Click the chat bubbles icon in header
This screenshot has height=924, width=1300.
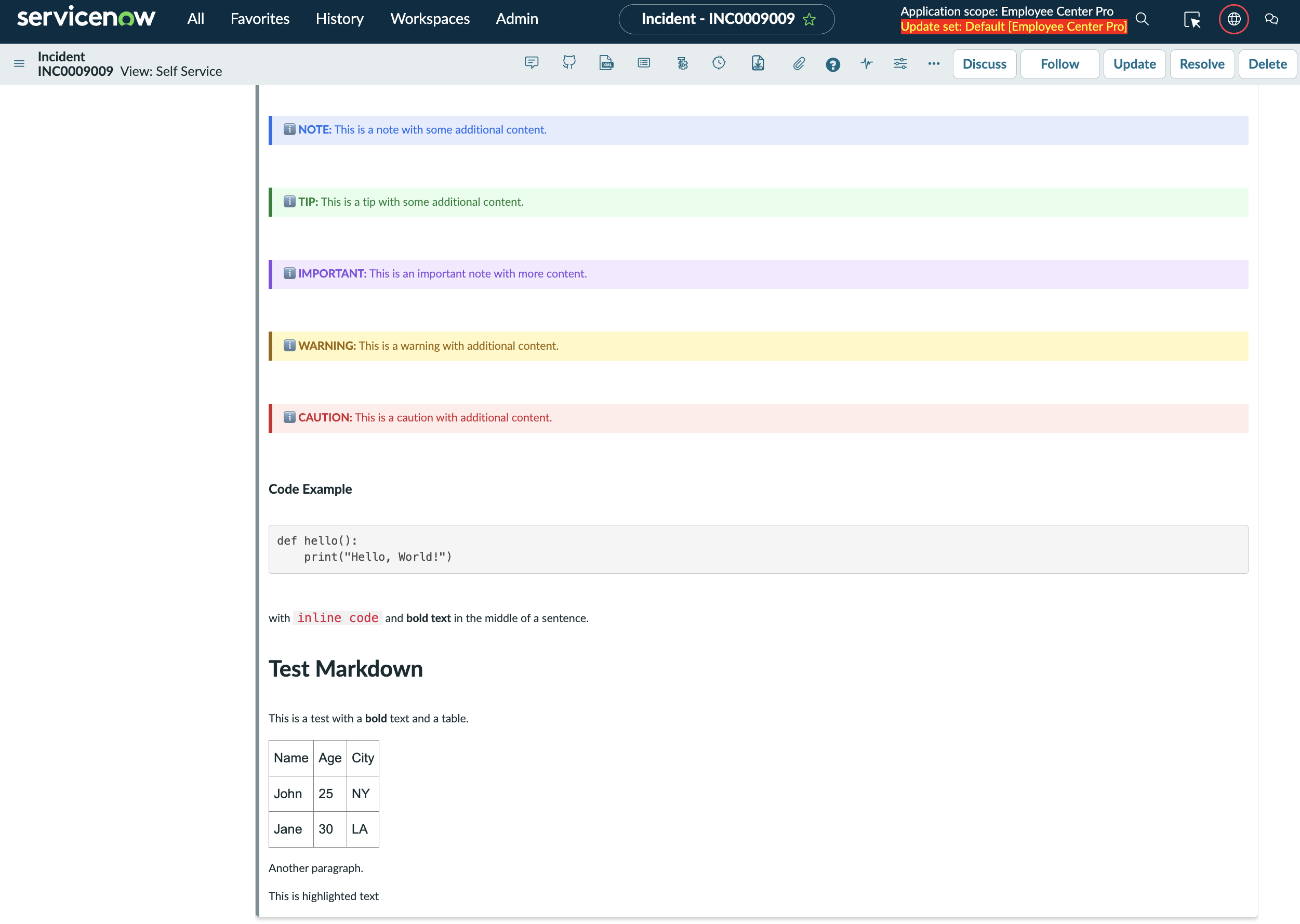click(1272, 19)
